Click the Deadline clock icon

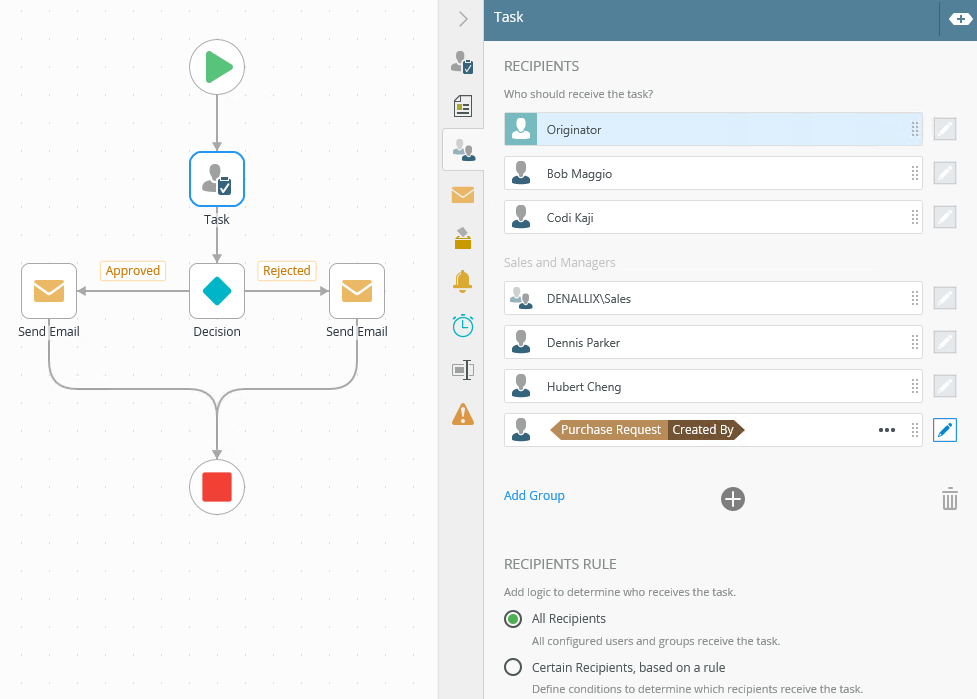(x=463, y=326)
